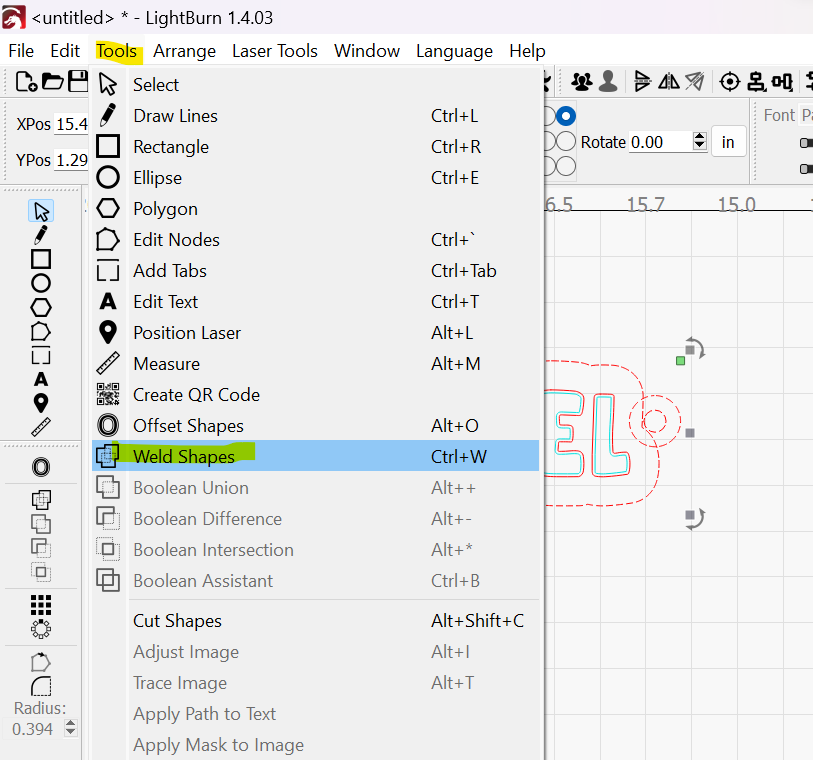Choose Create QR Code menu entry

[x=196, y=395]
